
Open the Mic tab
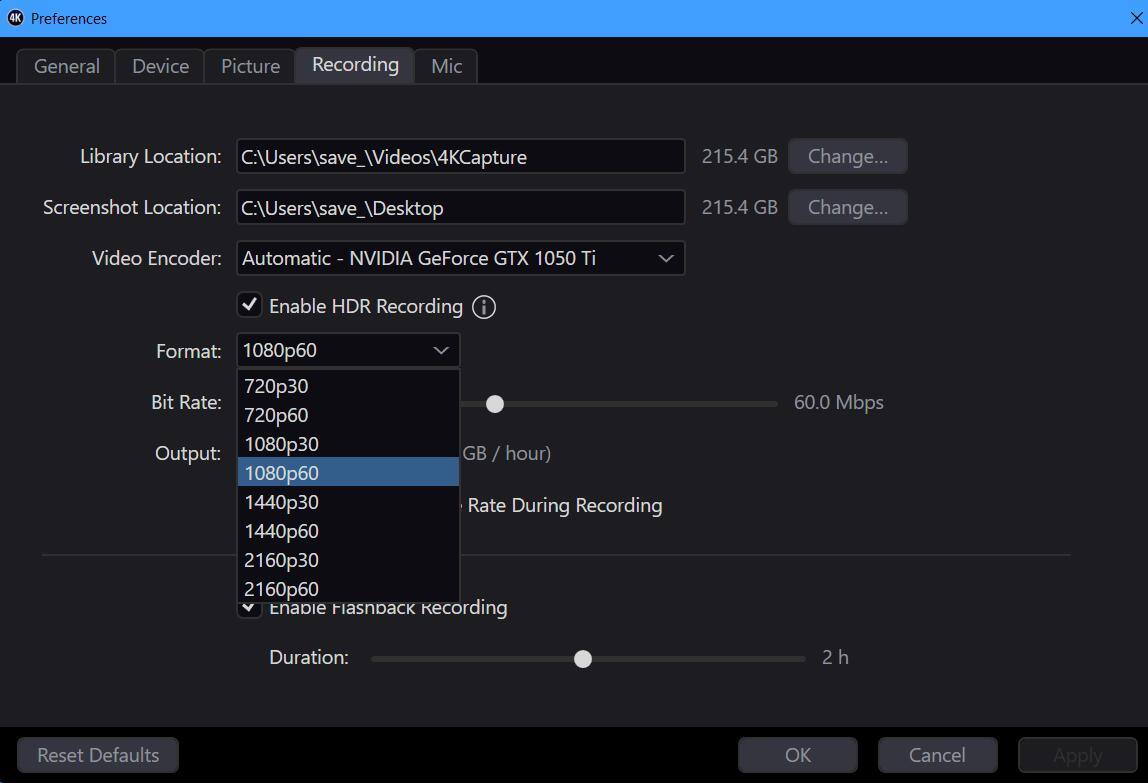click(x=446, y=66)
